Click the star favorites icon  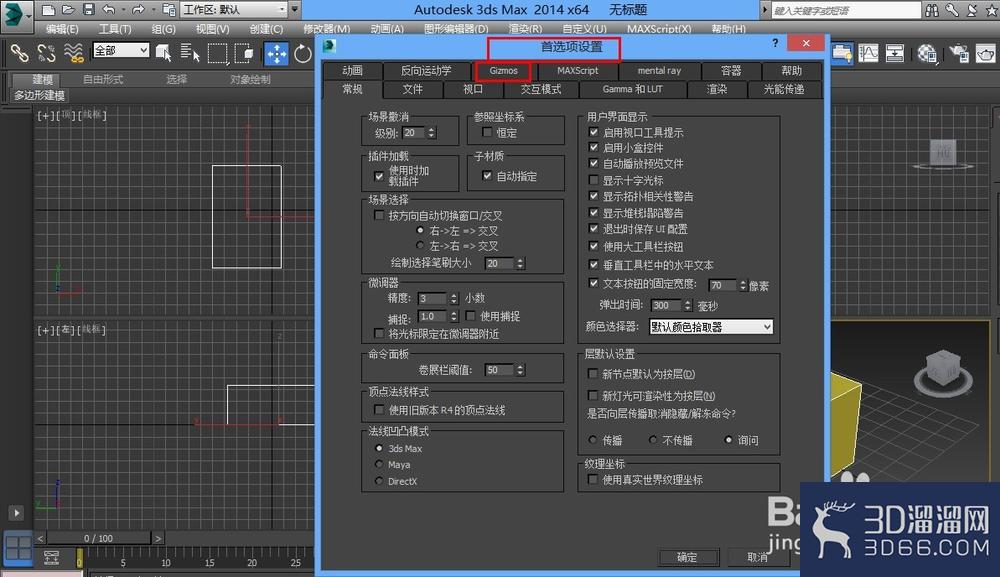point(992,10)
